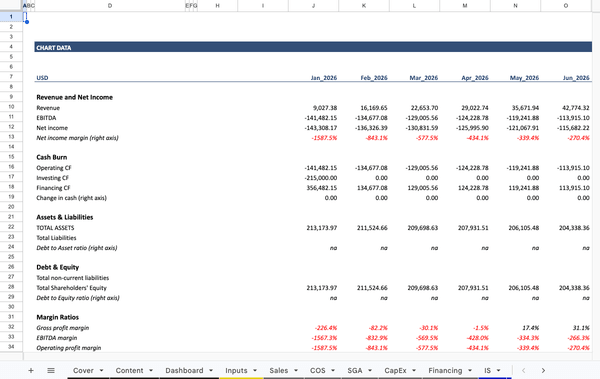Select the Total Liabilities label

coord(56,238)
